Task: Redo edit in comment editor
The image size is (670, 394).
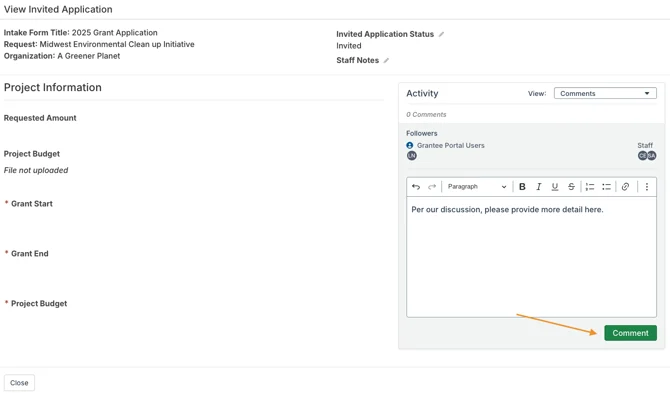Action: tap(432, 187)
